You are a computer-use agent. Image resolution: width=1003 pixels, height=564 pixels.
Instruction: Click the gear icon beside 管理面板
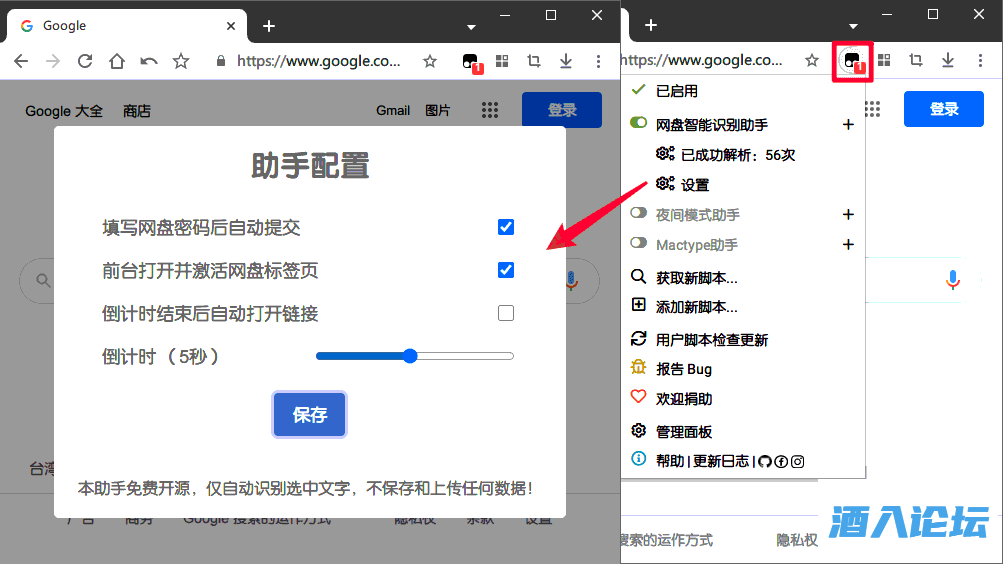(639, 431)
